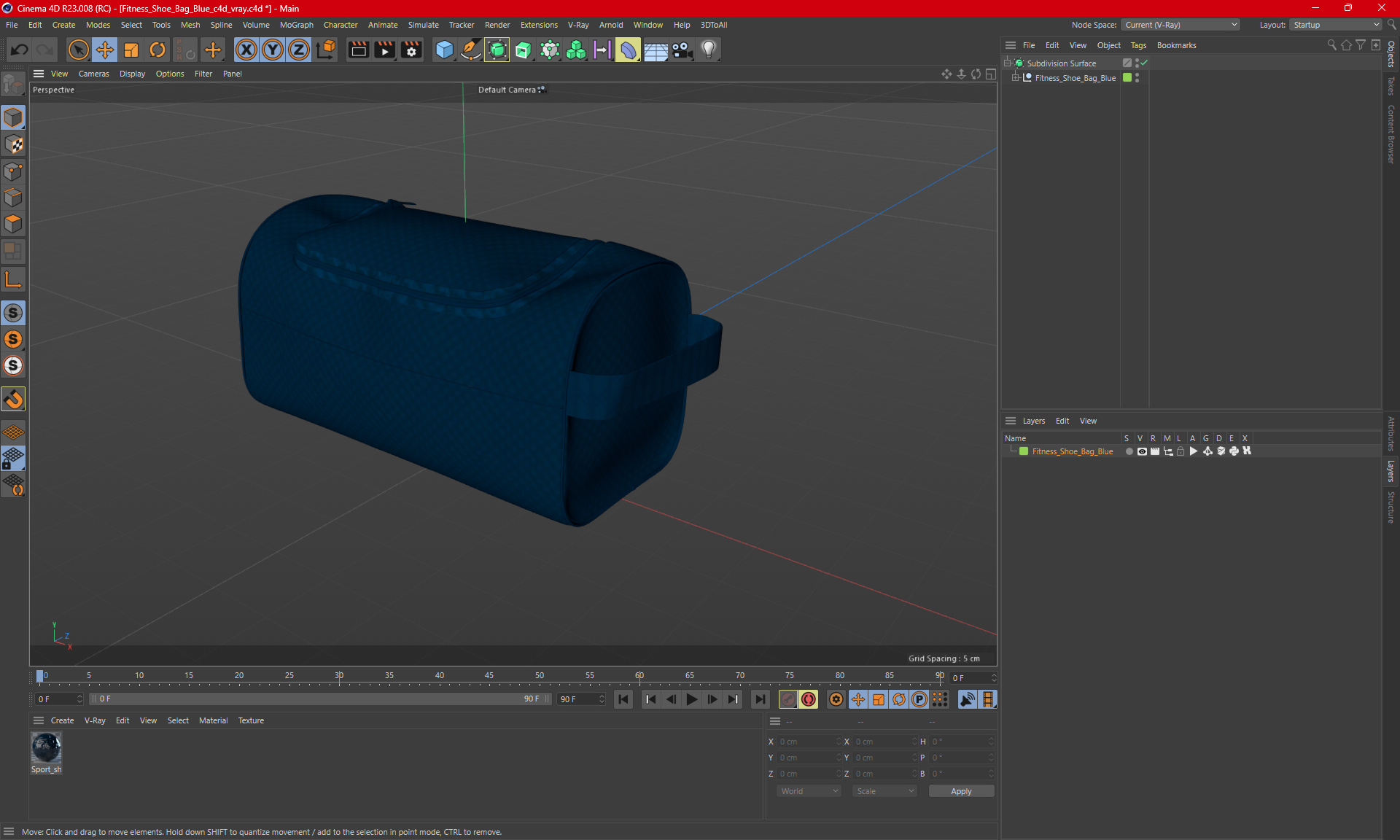Image resolution: width=1400 pixels, height=840 pixels.
Task: Add a Light object icon
Action: pyautogui.click(x=709, y=50)
